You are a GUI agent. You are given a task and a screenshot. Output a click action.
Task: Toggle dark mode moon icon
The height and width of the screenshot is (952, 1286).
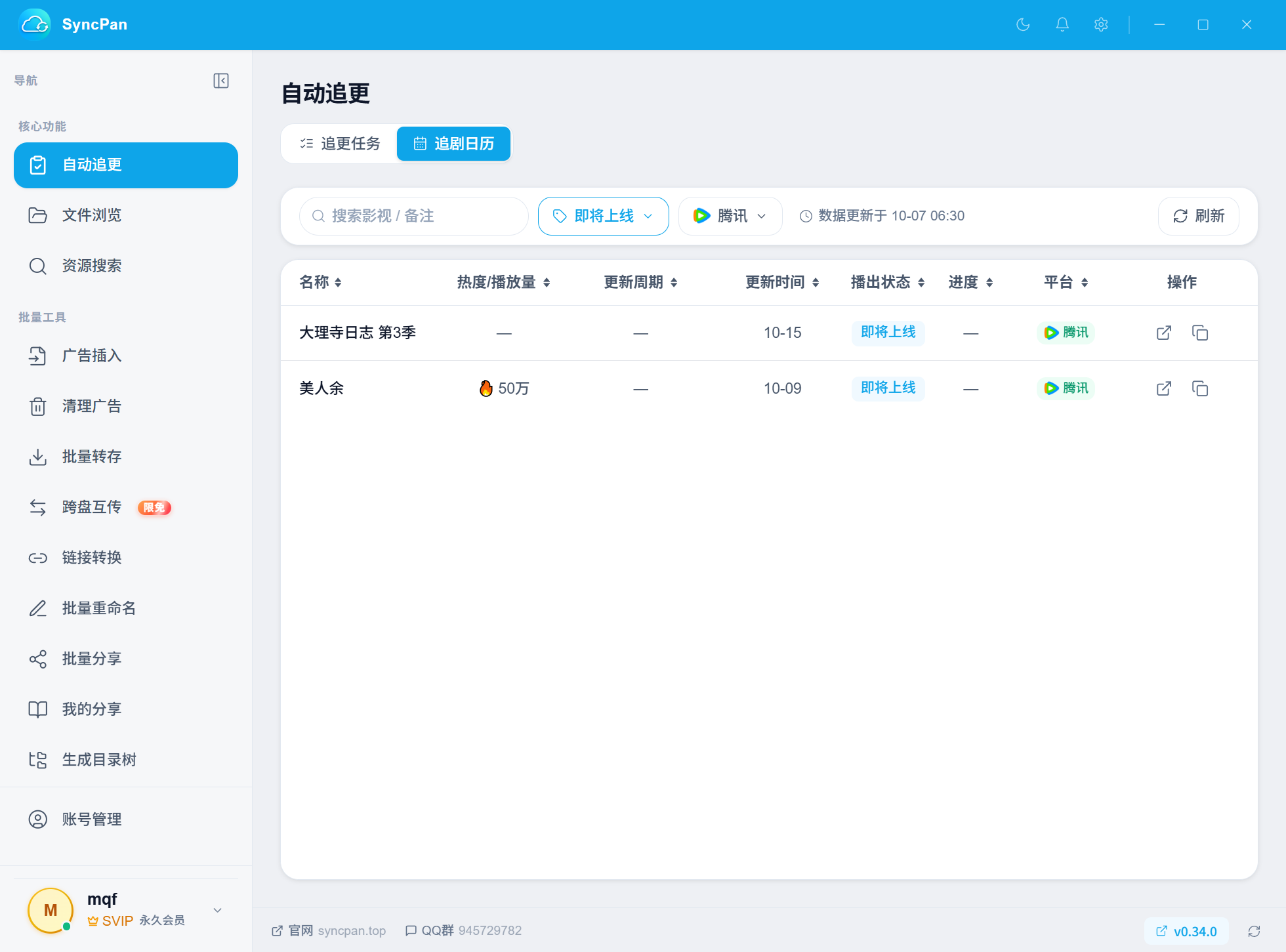(1023, 25)
